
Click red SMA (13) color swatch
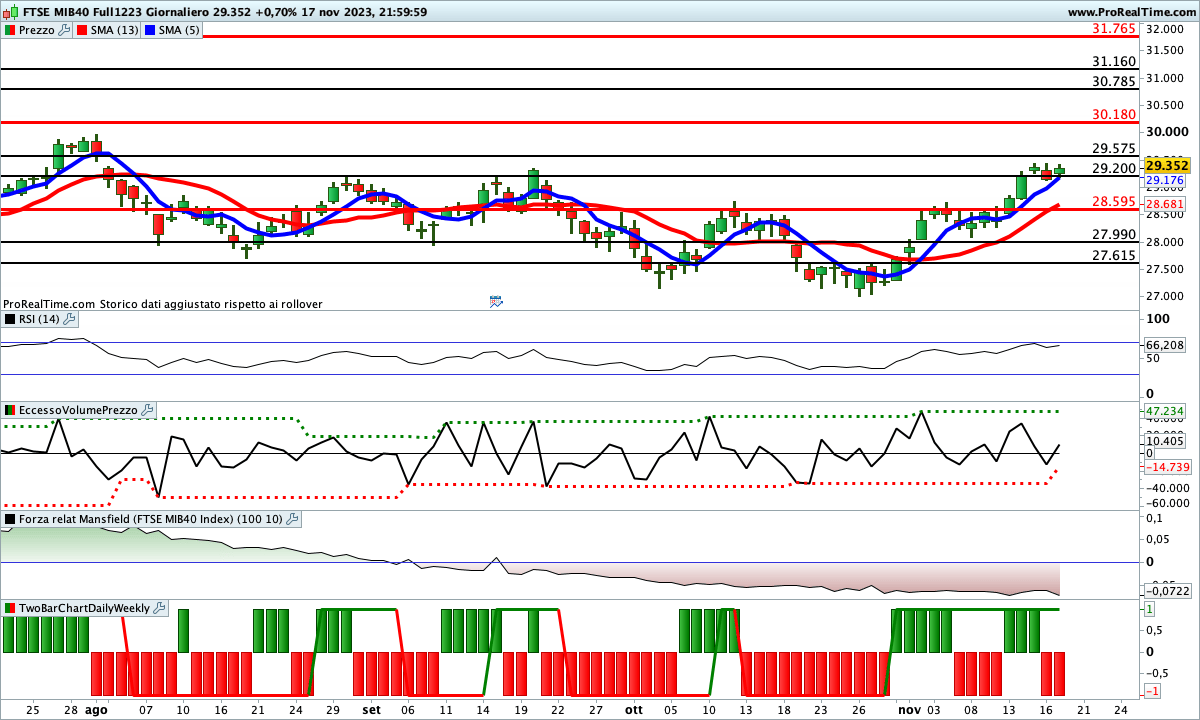pyautogui.click(x=82, y=30)
